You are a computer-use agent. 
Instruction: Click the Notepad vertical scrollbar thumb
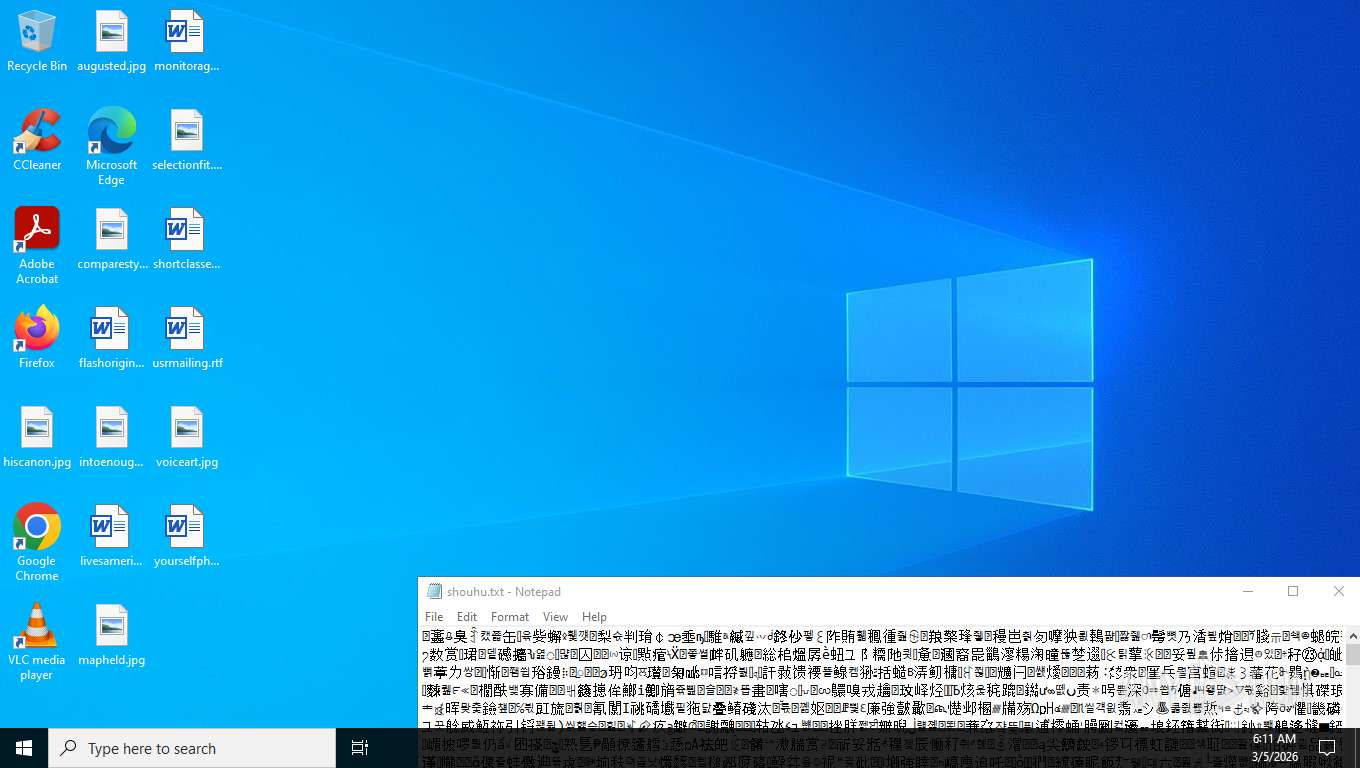pyautogui.click(x=1353, y=655)
